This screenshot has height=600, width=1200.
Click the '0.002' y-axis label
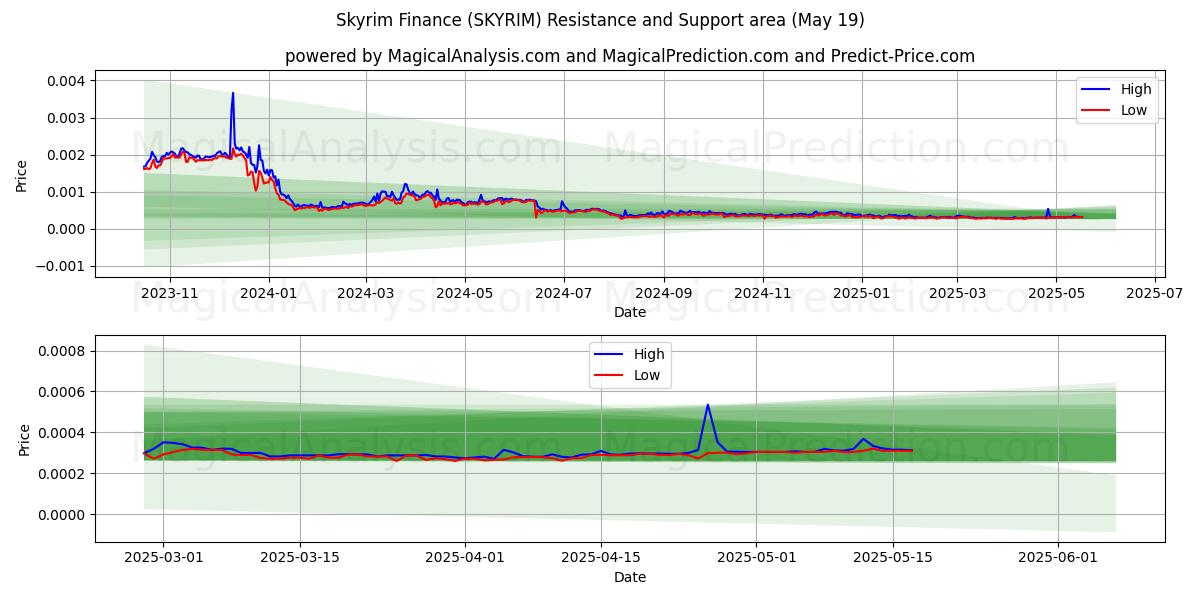click(68, 155)
